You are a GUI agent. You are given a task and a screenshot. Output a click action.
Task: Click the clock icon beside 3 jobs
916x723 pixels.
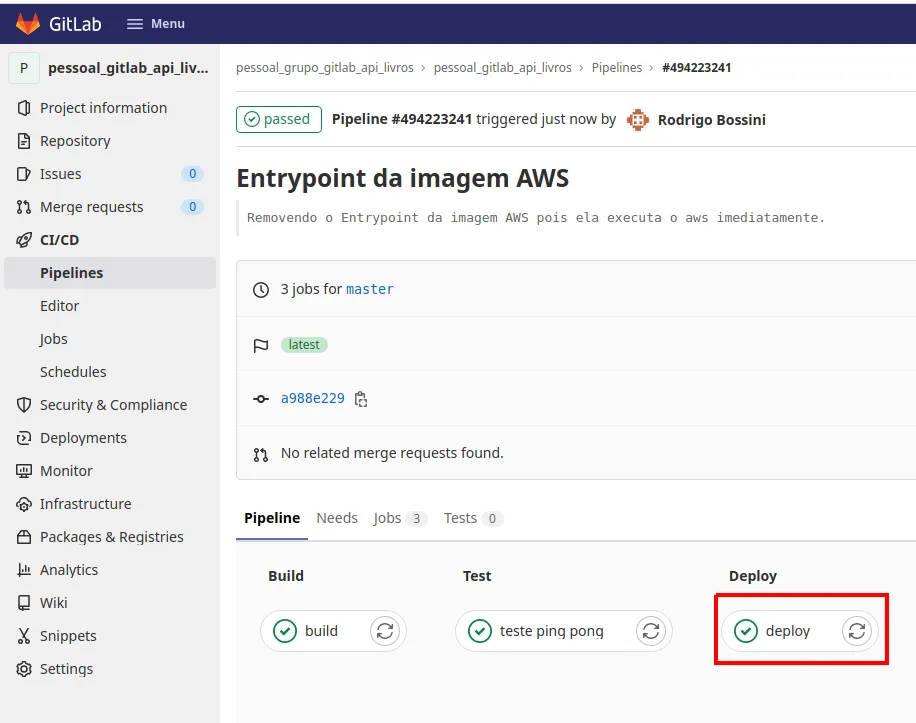tap(261, 290)
